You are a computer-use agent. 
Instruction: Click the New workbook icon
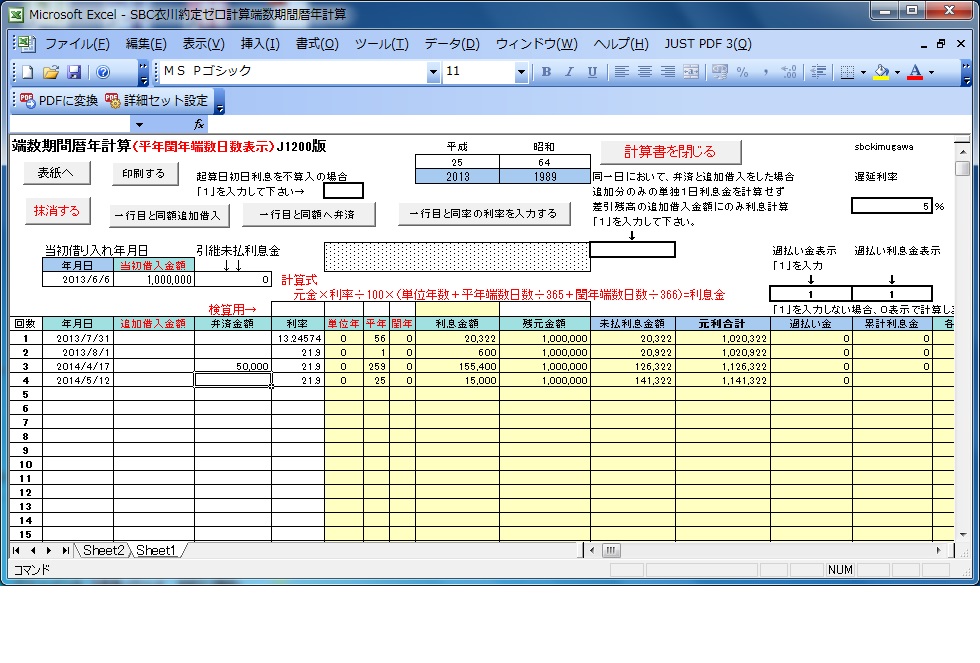click(28, 72)
